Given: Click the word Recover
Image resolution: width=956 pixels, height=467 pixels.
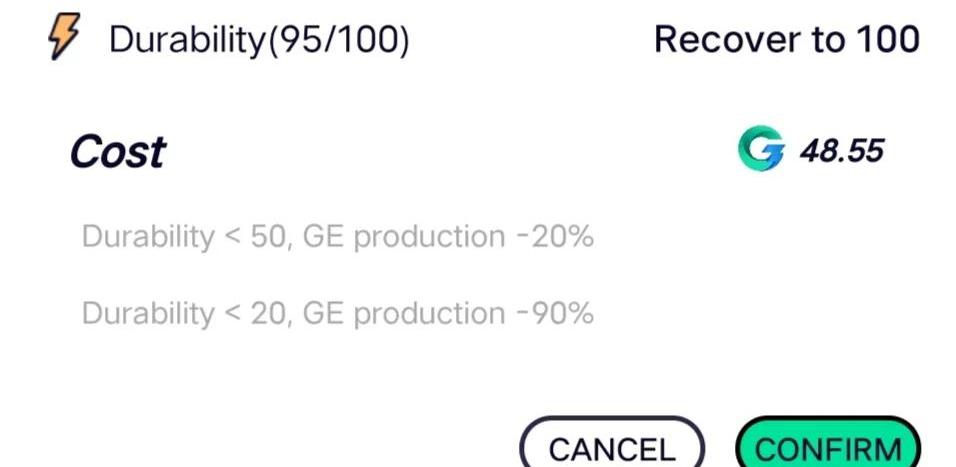Looking at the screenshot, I should [x=720, y=40].
